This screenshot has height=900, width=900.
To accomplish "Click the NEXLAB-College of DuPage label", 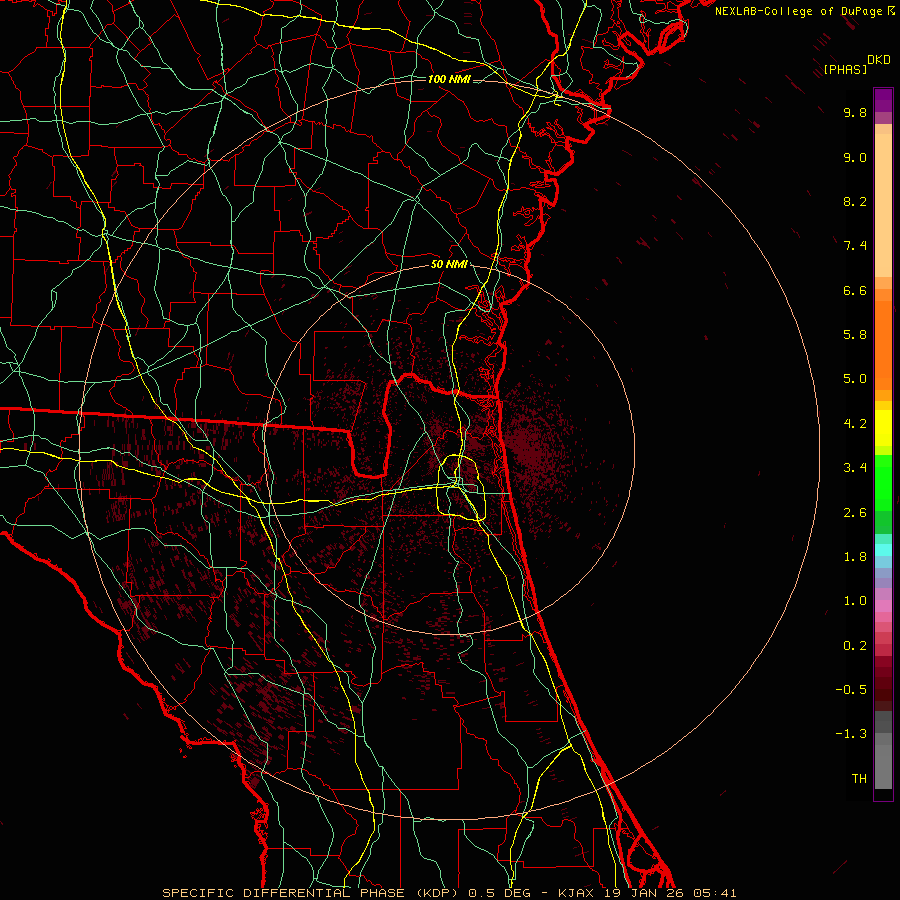I will click(798, 11).
